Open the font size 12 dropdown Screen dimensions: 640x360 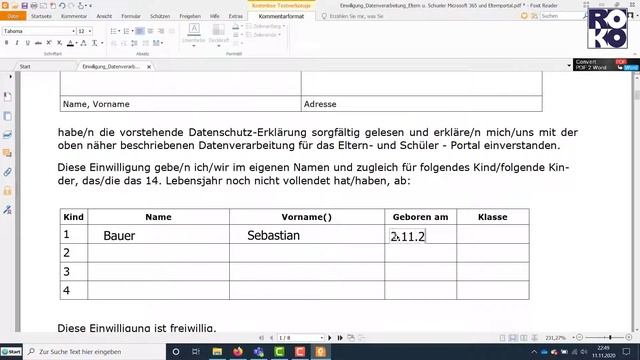pos(90,31)
